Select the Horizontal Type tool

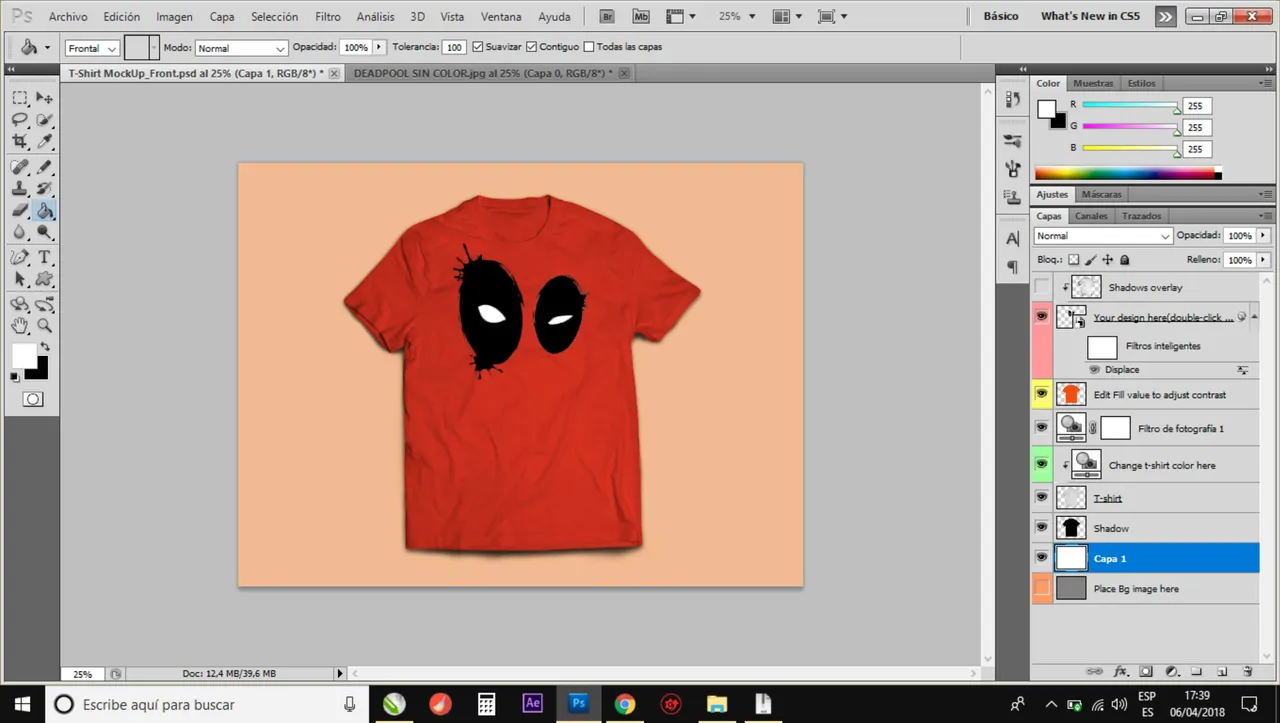tap(45, 257)
